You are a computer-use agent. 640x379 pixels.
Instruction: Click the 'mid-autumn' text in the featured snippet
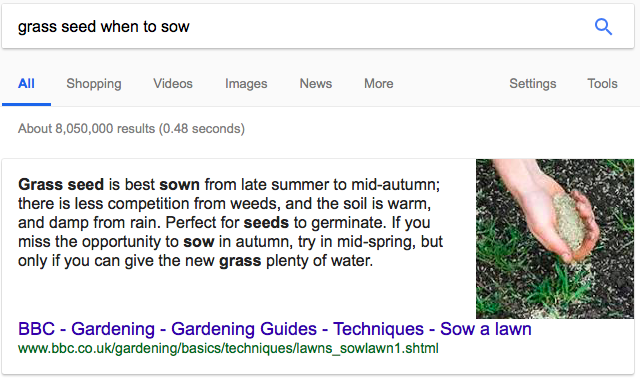(x=396, y=185)
